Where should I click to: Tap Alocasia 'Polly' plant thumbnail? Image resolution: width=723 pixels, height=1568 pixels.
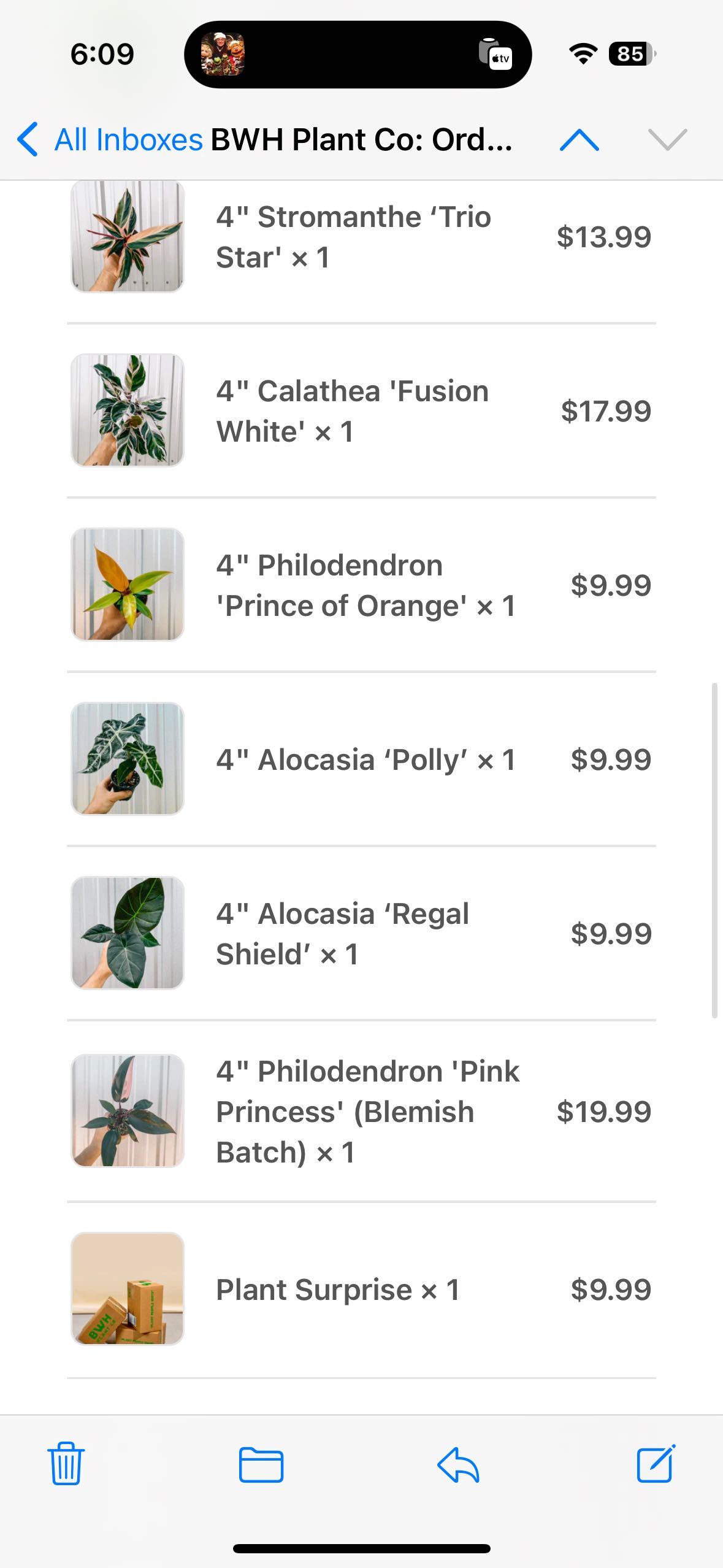tap(128, 759)
